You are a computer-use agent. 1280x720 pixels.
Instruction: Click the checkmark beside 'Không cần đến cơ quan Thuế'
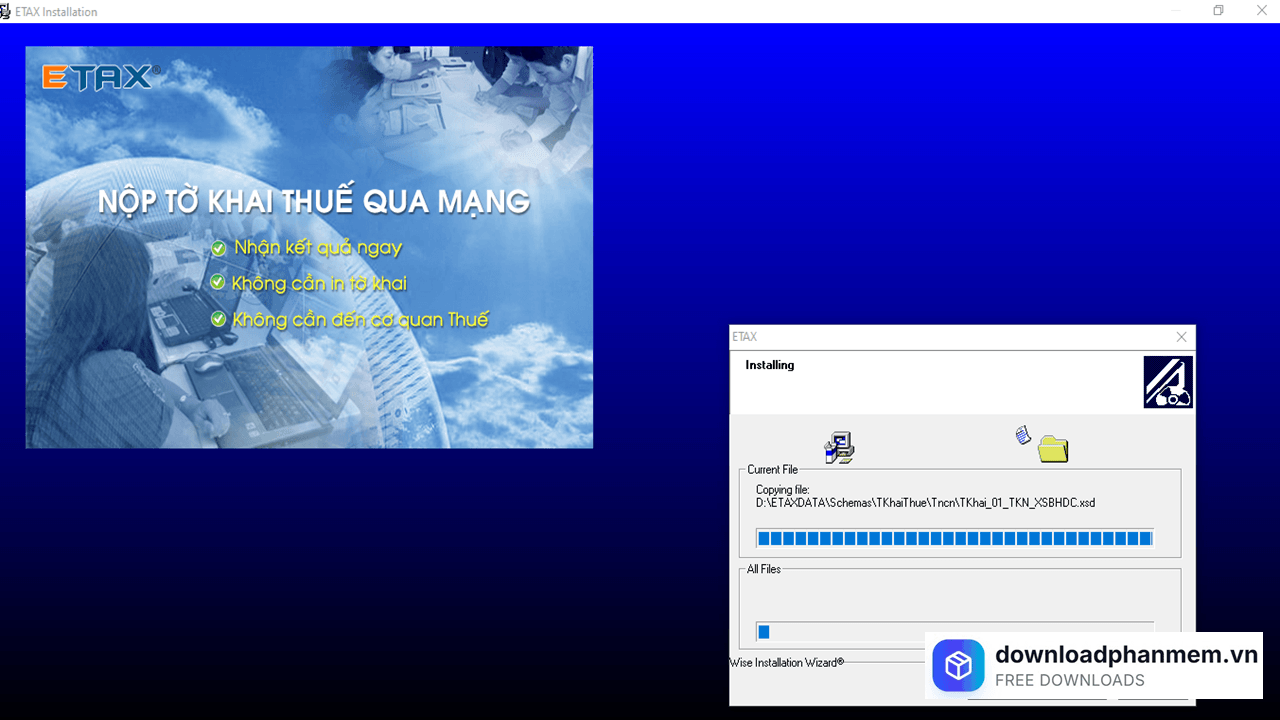click(218, 320)
